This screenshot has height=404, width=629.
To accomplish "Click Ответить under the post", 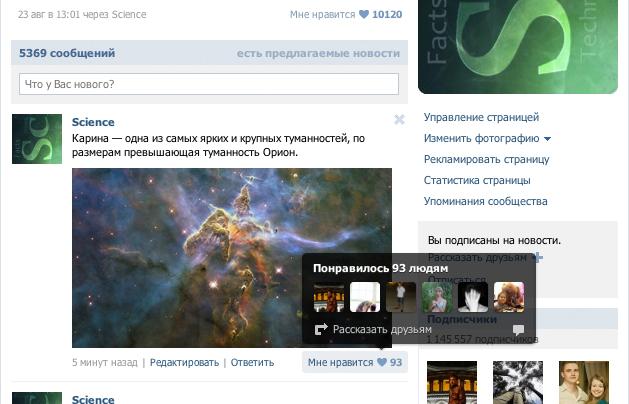I will (x=252, y=362).
